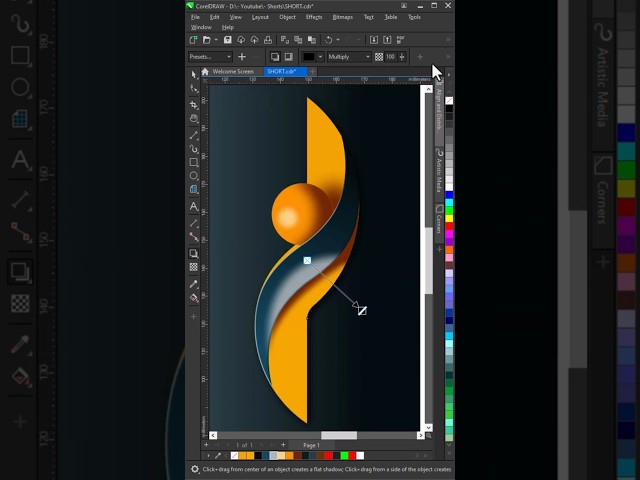The width and height of the screenshot is (640, 480).
Task: Select the Polygon shapes tool
Action: 193,189
